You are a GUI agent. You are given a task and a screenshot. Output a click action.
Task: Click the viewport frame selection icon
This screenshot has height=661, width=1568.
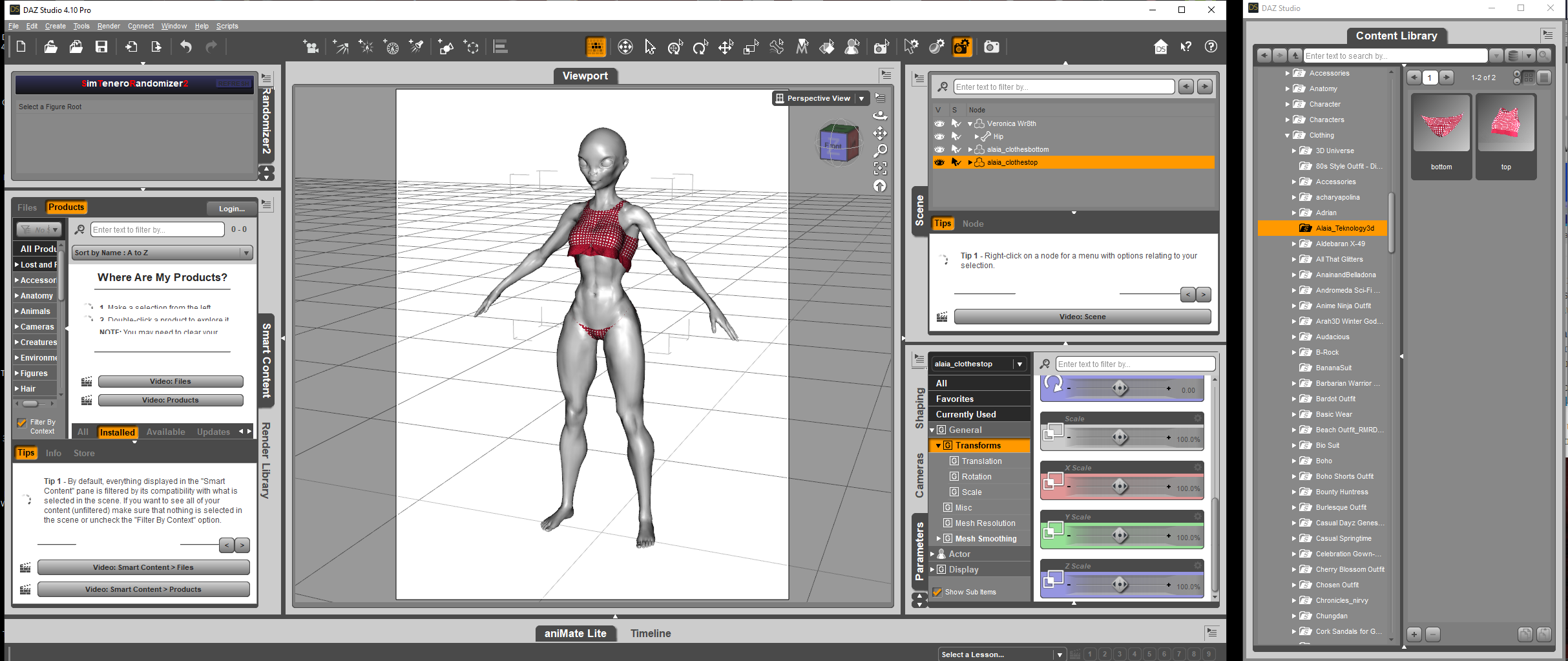tap(880, 168)
